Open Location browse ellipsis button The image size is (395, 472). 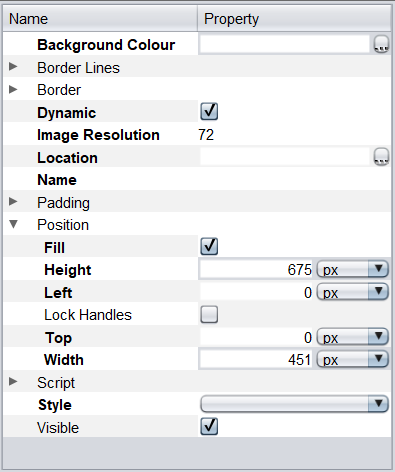point(381,157)
